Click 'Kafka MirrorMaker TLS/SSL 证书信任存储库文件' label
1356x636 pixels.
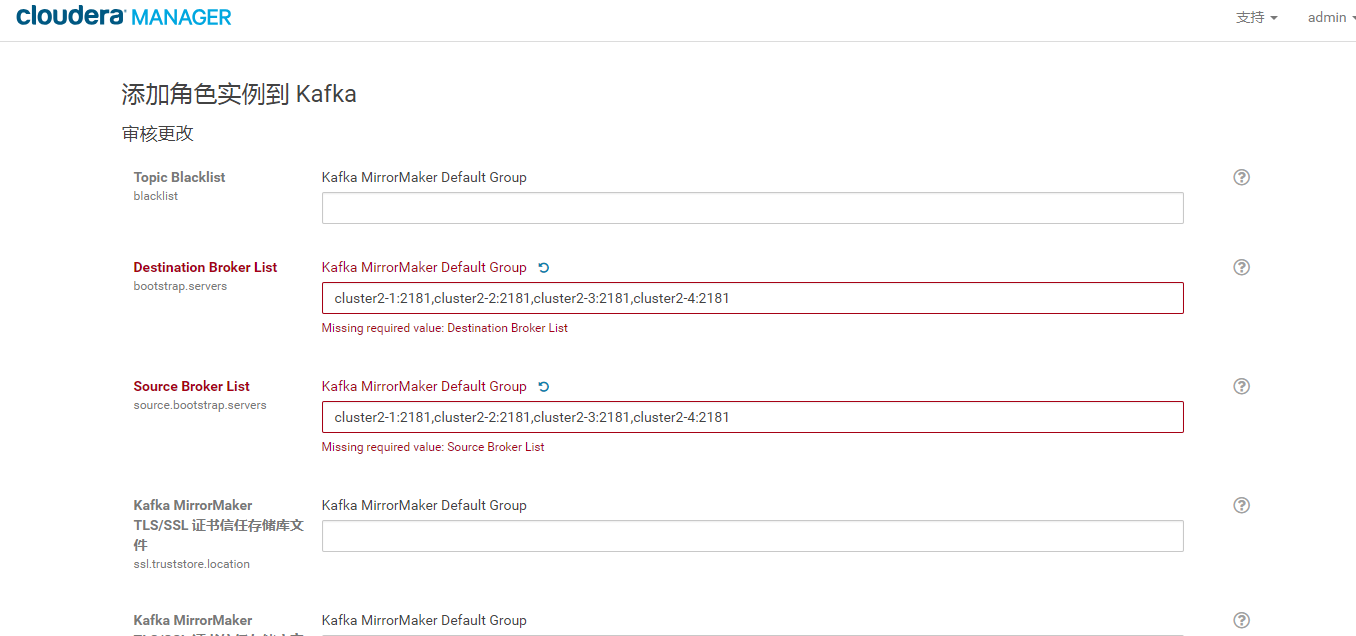(x=218, y=525)
